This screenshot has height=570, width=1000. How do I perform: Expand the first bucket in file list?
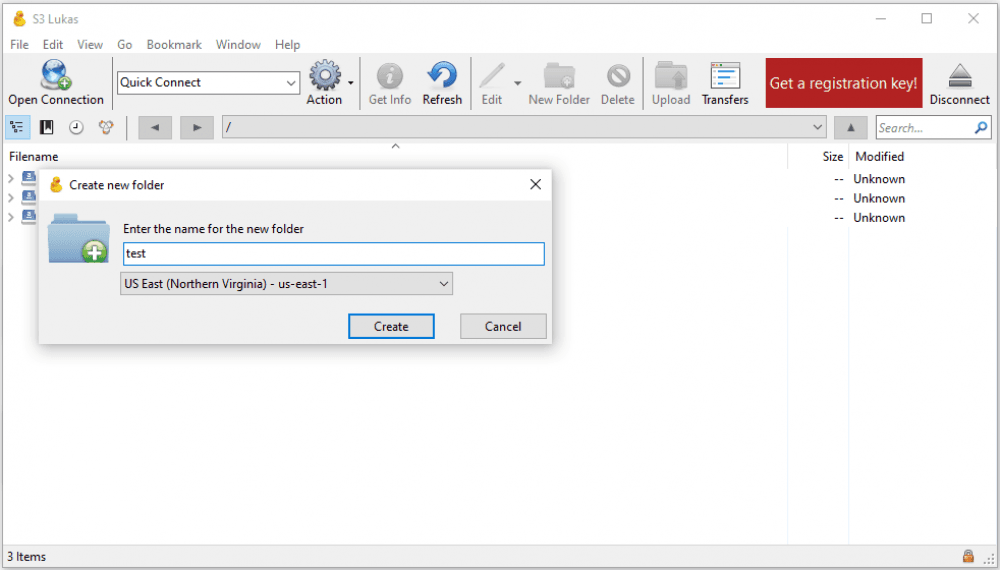(x=11, y=179)
